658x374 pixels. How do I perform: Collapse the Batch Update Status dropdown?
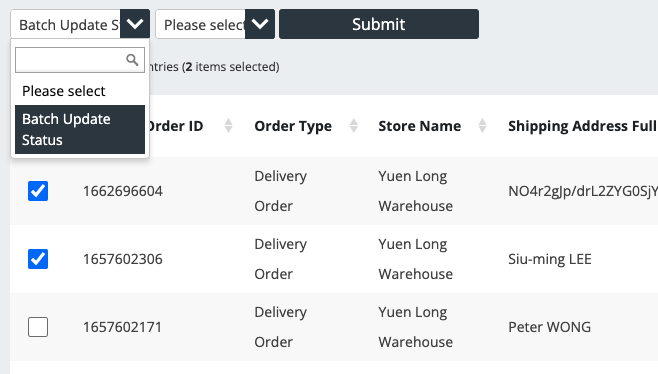(x=80, y=24)
